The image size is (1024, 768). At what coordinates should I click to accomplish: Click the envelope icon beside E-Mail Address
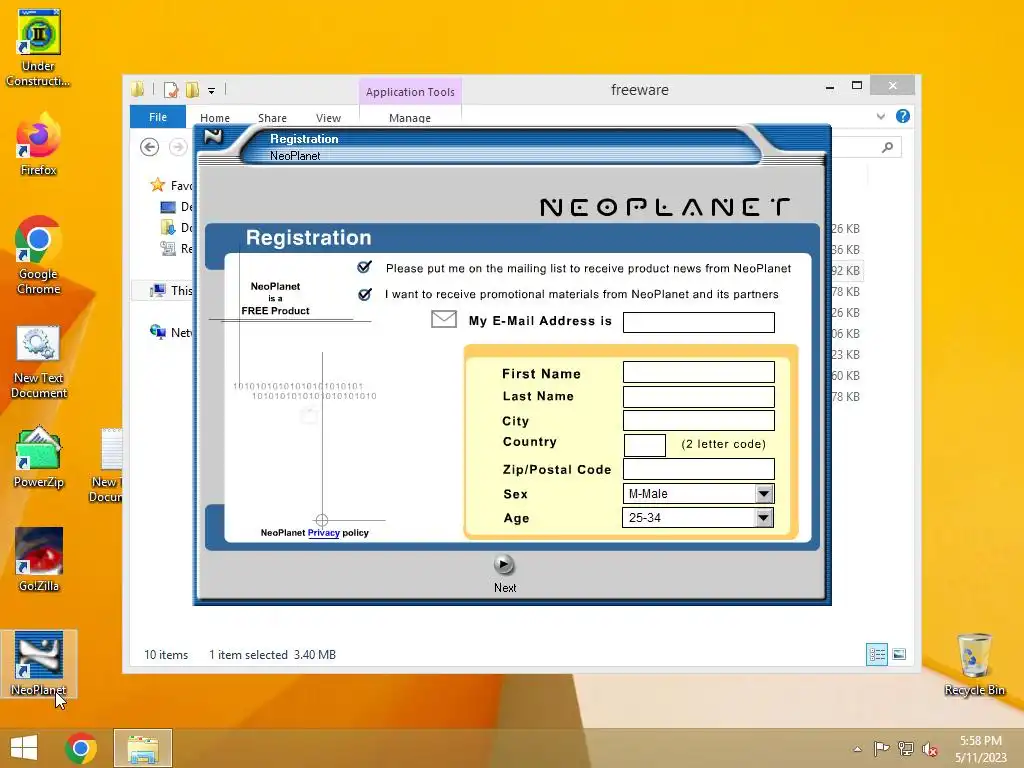tap(444, 319)
